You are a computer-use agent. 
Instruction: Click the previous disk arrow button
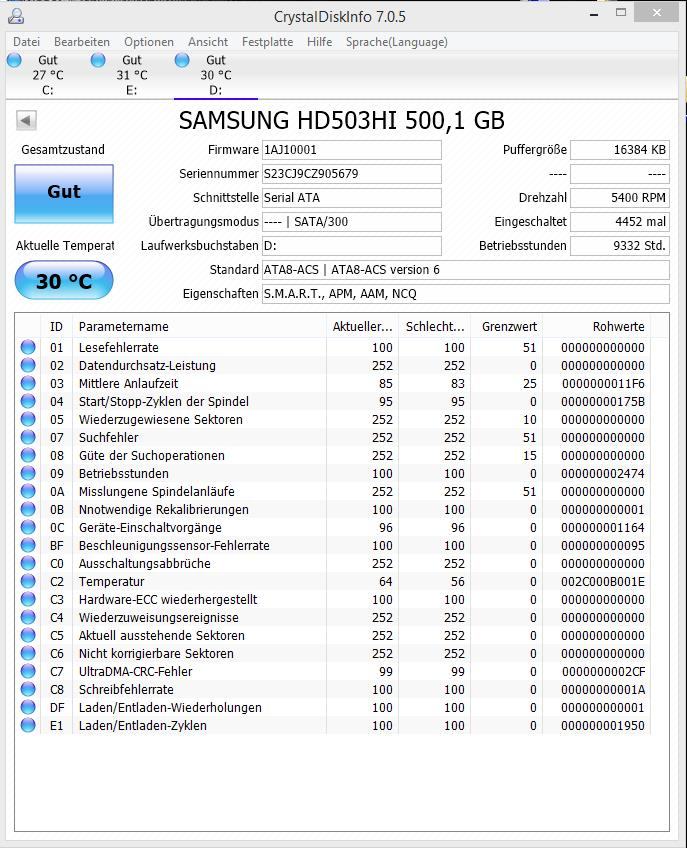point(27,120)
